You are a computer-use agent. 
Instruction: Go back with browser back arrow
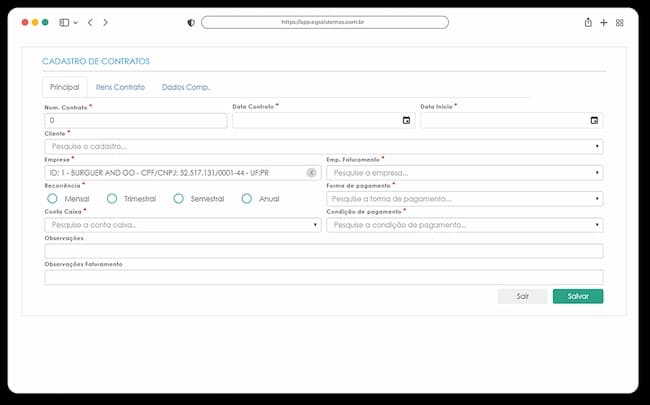pos(90,22)
